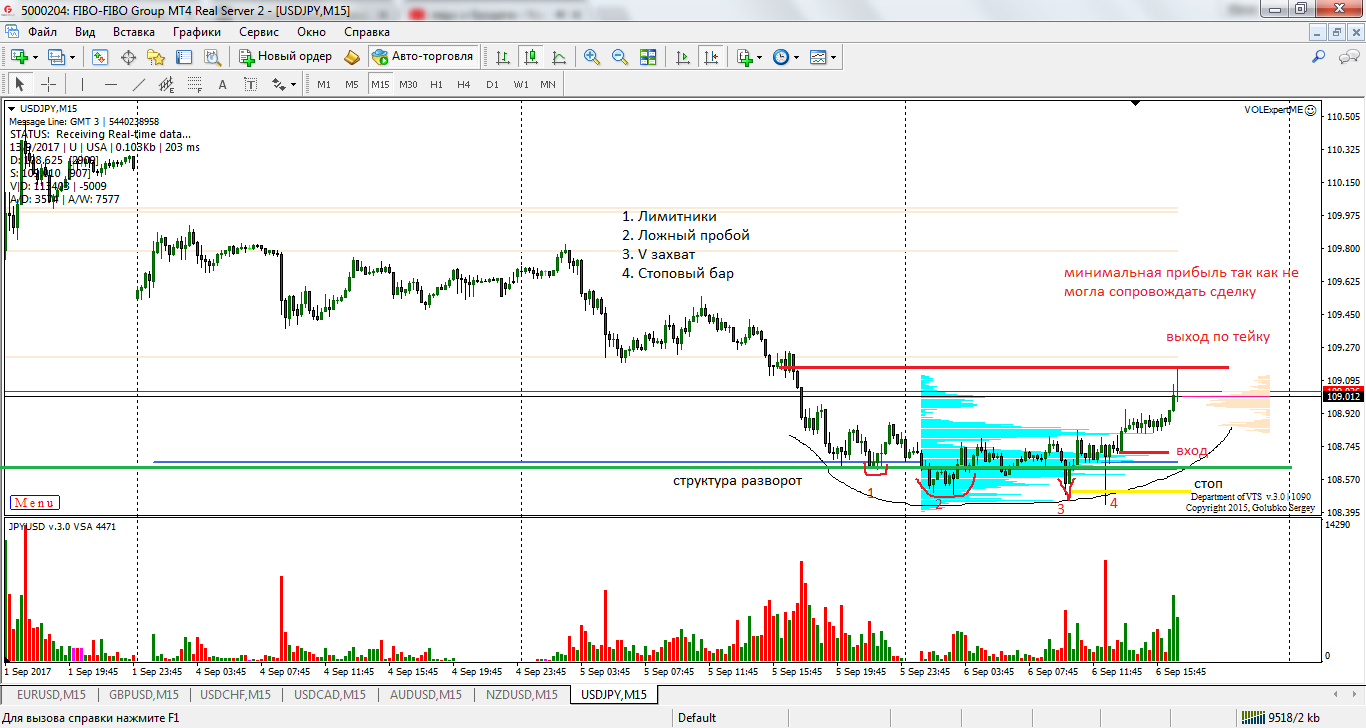This screenshot has height=728, width=1366.
Task: Expand the new chart dropdown arrow
Action: click(x=34, y=57)
